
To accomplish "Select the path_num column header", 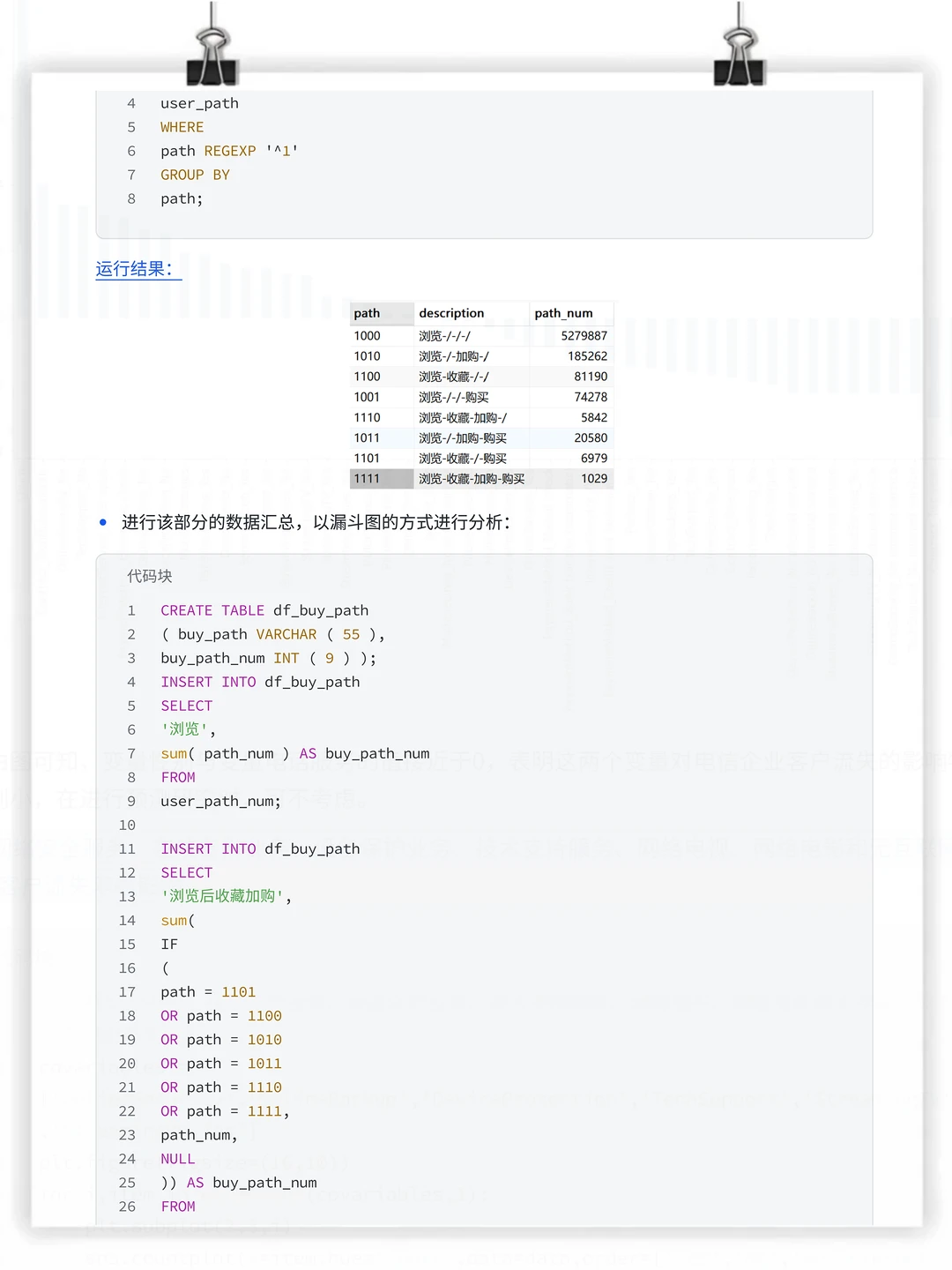I will point(565,313).
